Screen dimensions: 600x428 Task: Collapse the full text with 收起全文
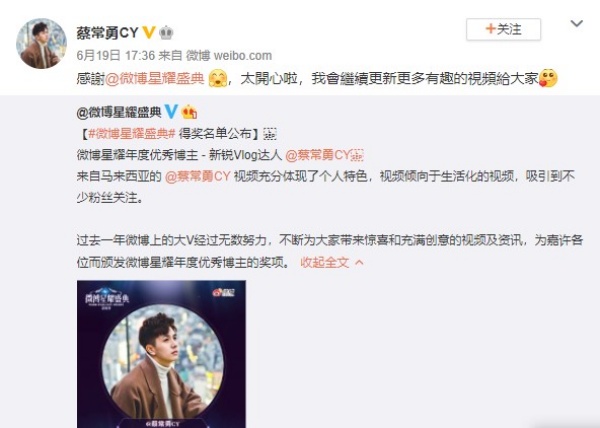coord(324,262)
